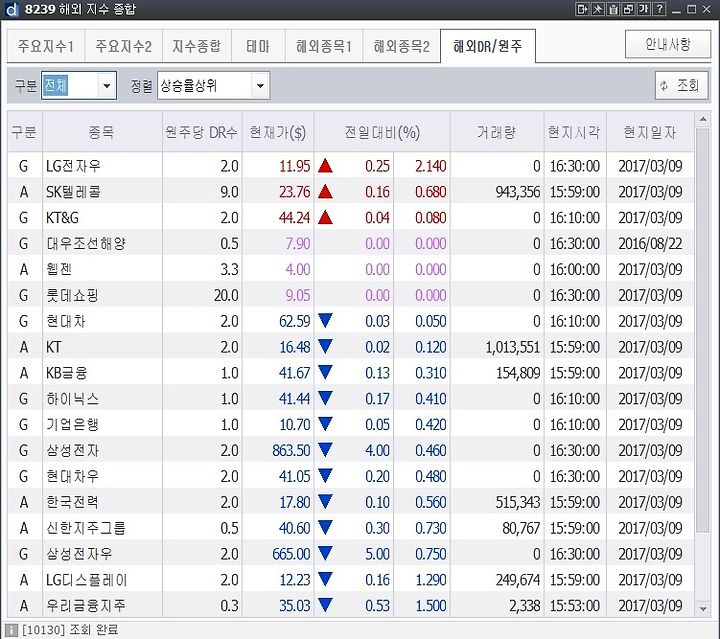Click price 863.50 for 삼성전자
This screenshot has height=639, width=720.
291,450
